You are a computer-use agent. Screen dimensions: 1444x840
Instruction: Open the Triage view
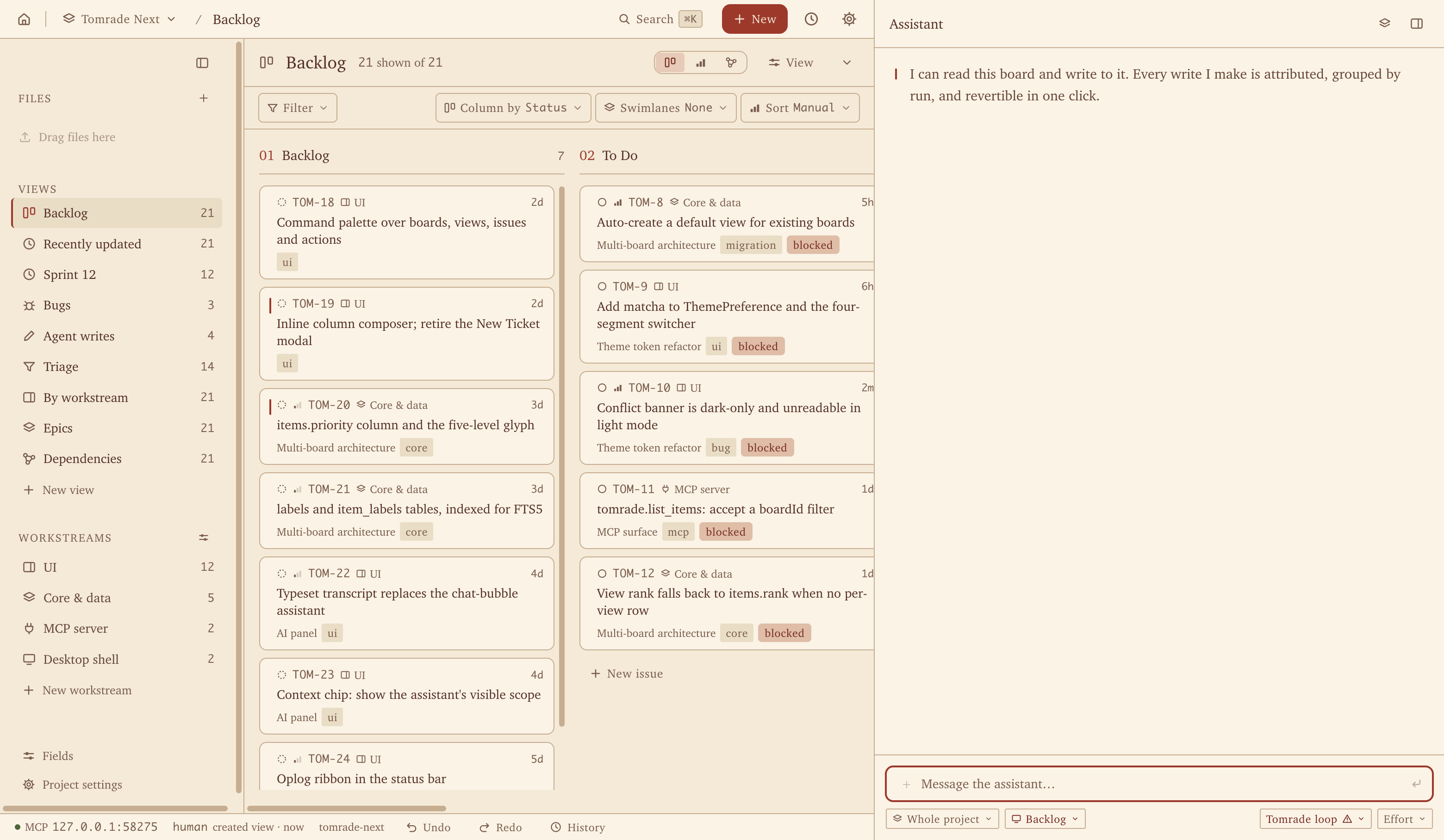117,366
